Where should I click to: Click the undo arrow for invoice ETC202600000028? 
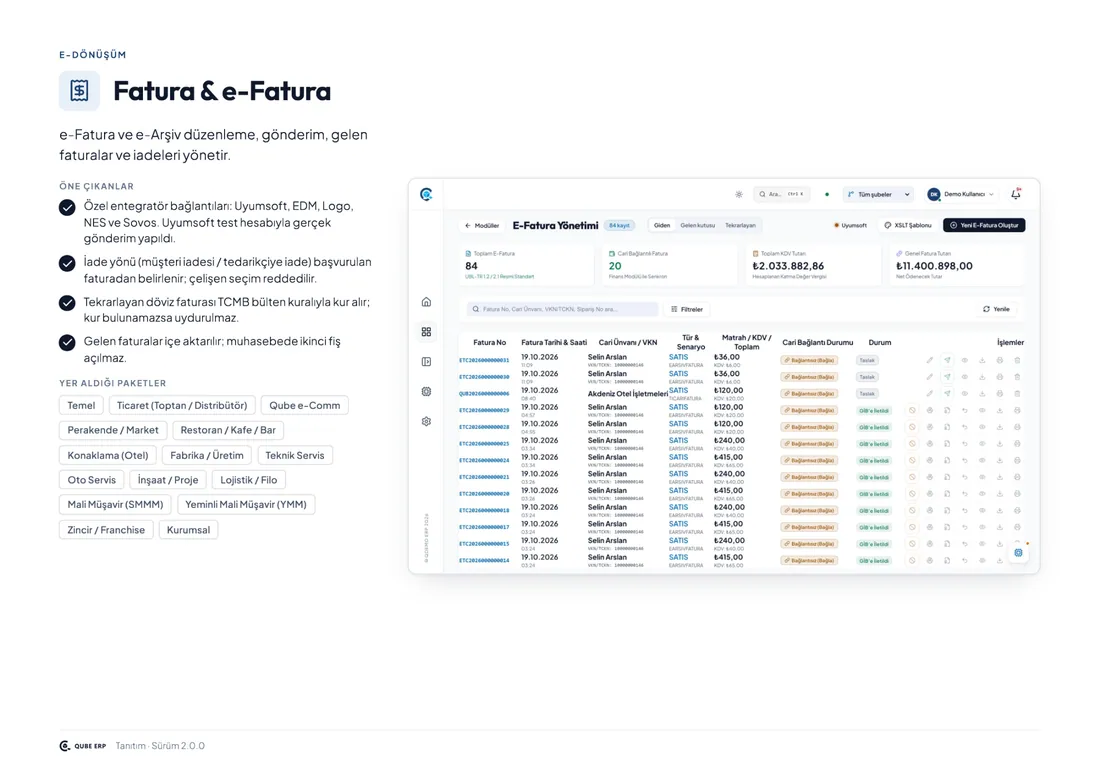[x=965, y=427]
